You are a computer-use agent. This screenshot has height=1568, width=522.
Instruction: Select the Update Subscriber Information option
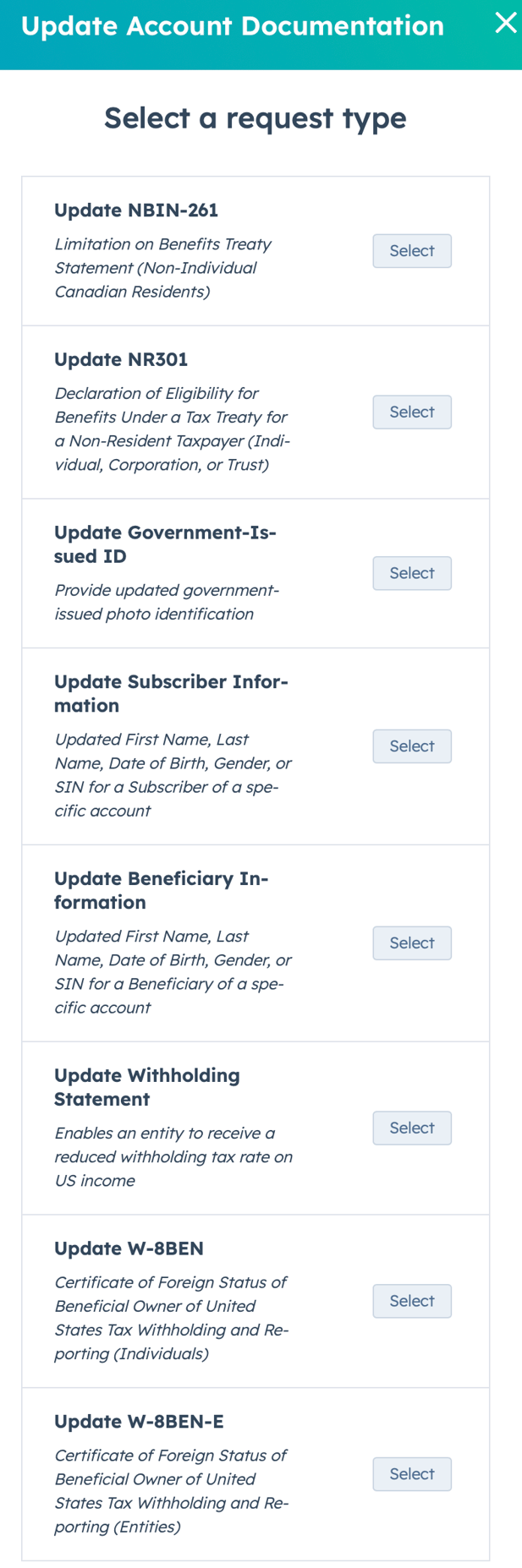pos(412,746)
